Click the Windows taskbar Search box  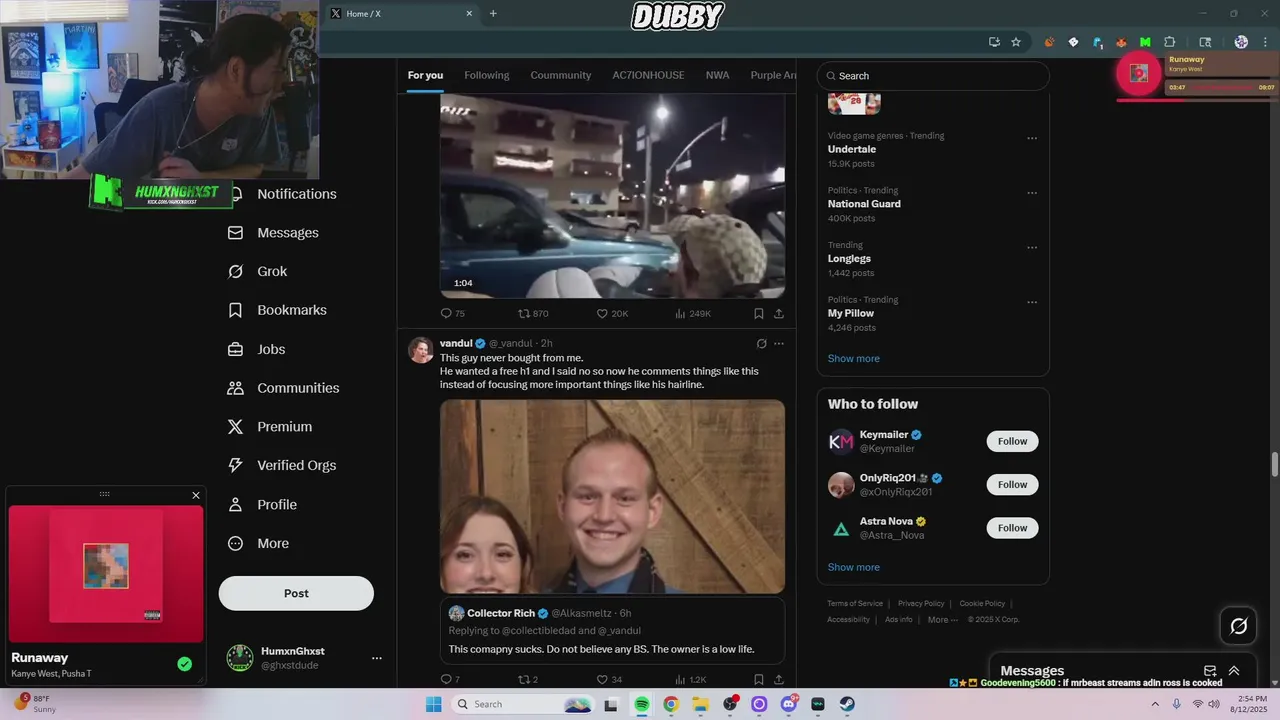pyautogui.click(x=522, y=704)
